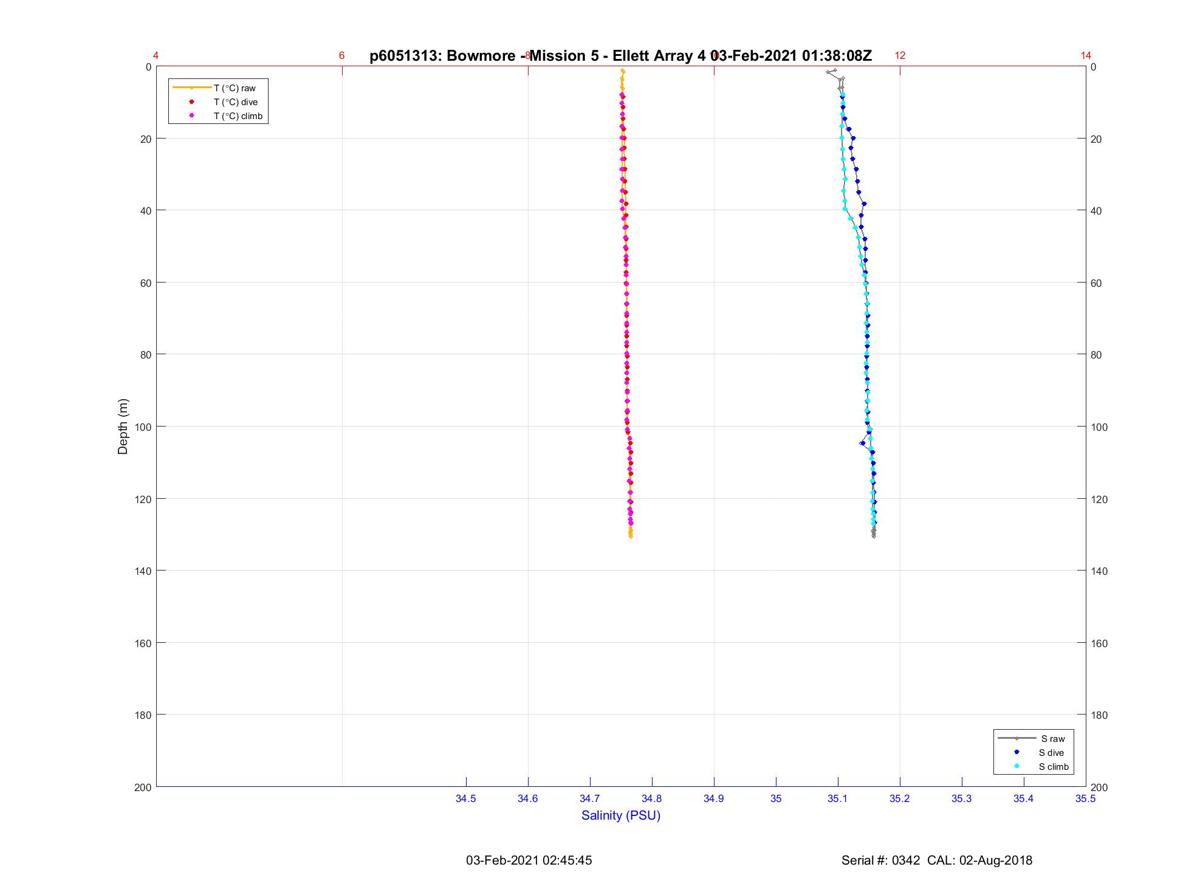
Task: Click the salinity tick label 35.2
Action: (x=900, y=799)
